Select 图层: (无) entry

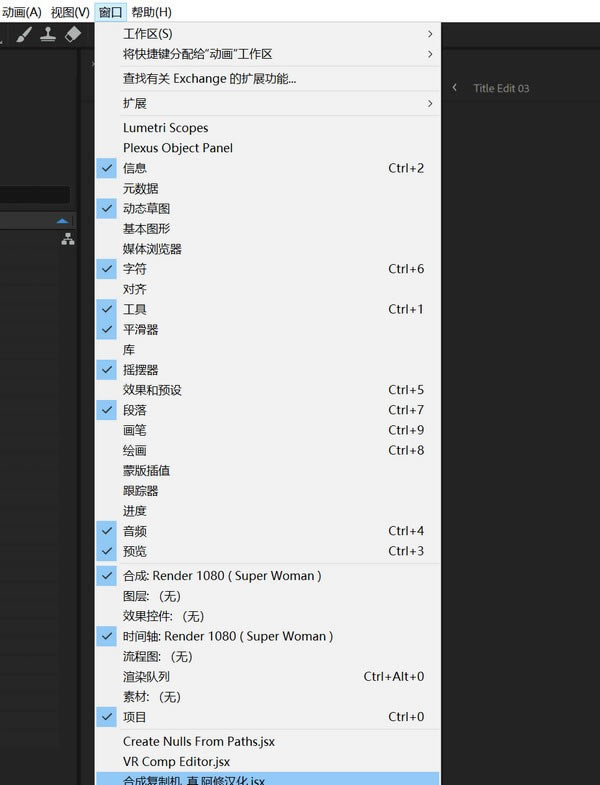tap(268, 596)
